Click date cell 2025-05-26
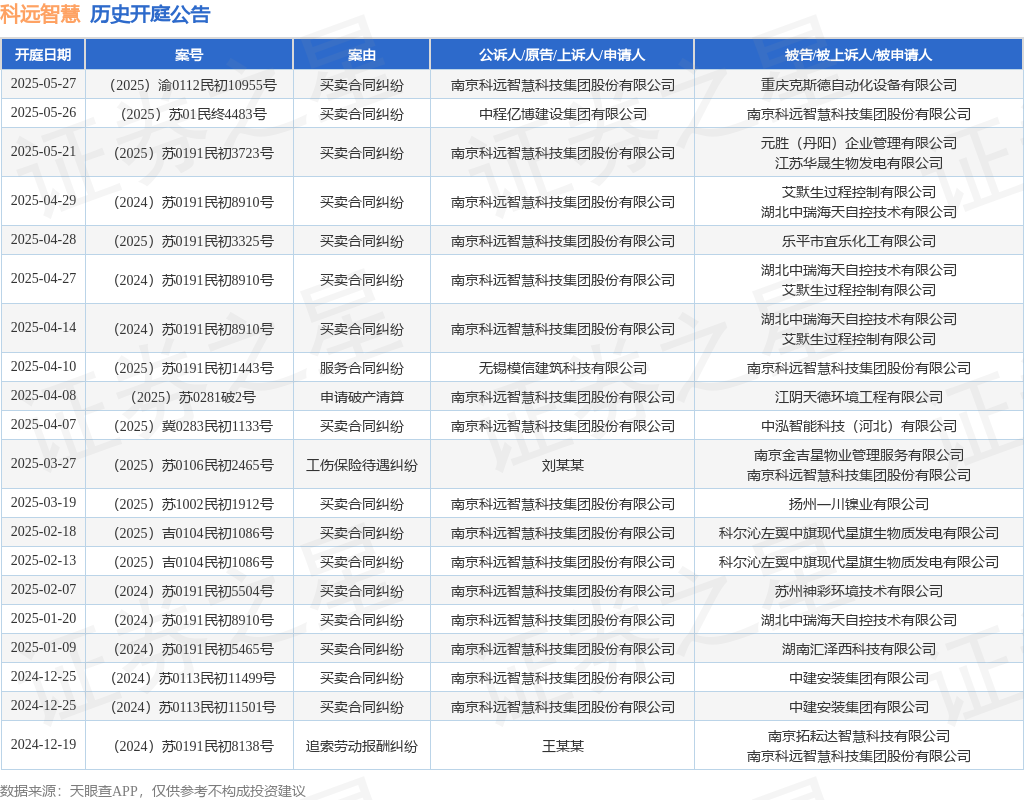1024x800 pixels. pyautogui.click(x=43, y=112)
